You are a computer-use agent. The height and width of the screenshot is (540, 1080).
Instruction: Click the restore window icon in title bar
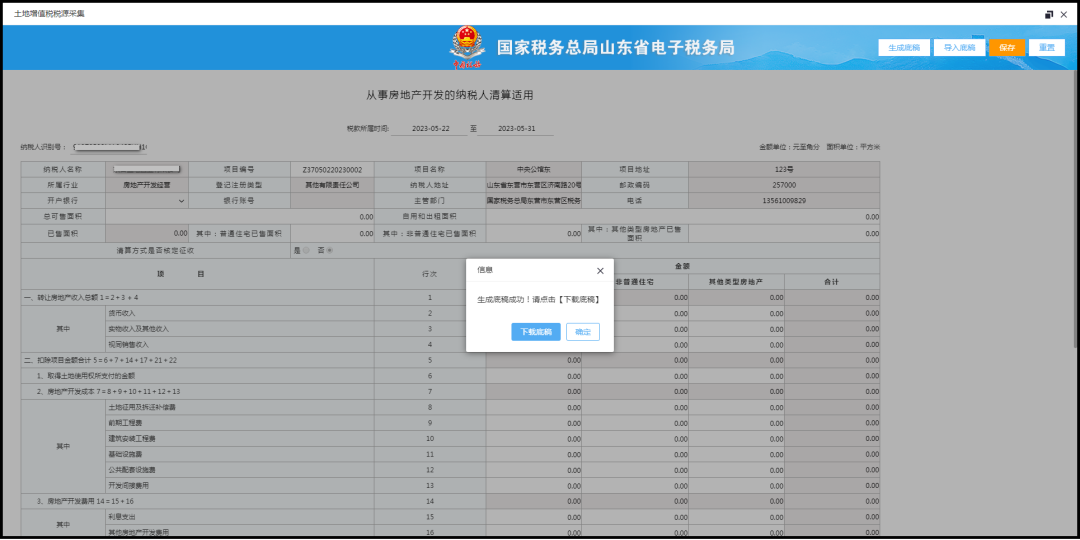[1049, 14]
